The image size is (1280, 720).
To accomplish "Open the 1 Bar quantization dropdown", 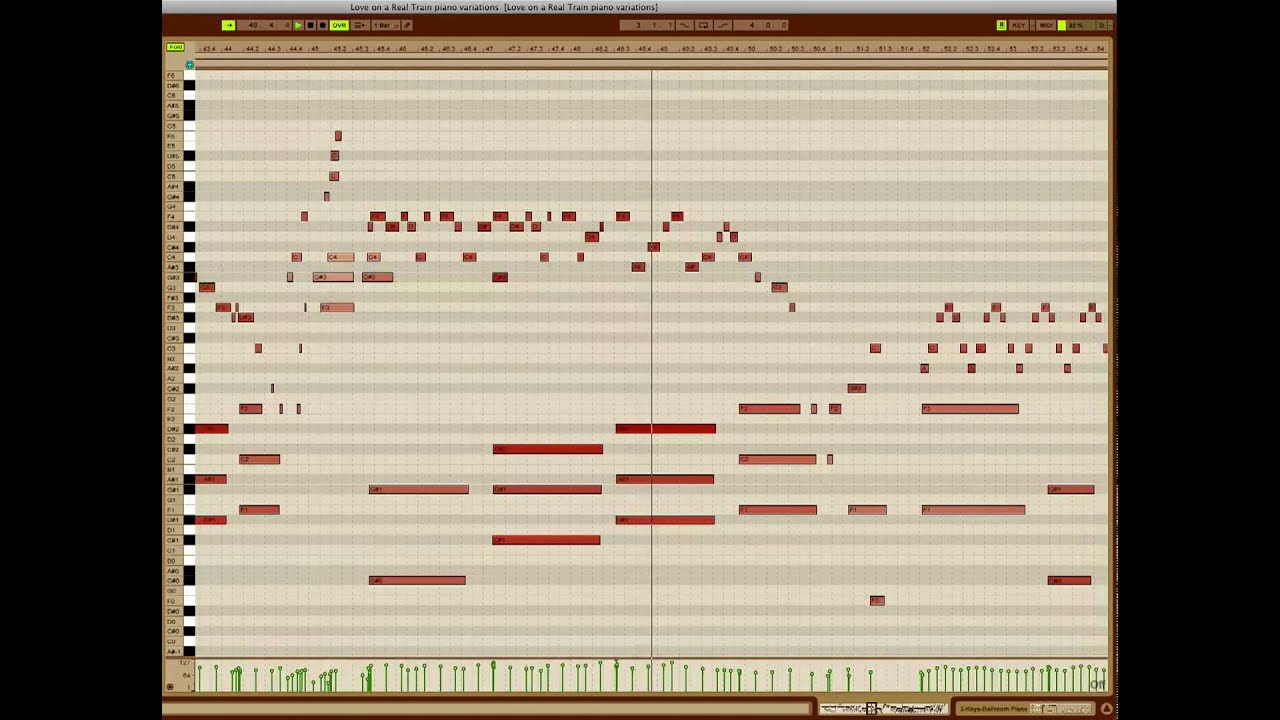I will click(x=386, y=25).
